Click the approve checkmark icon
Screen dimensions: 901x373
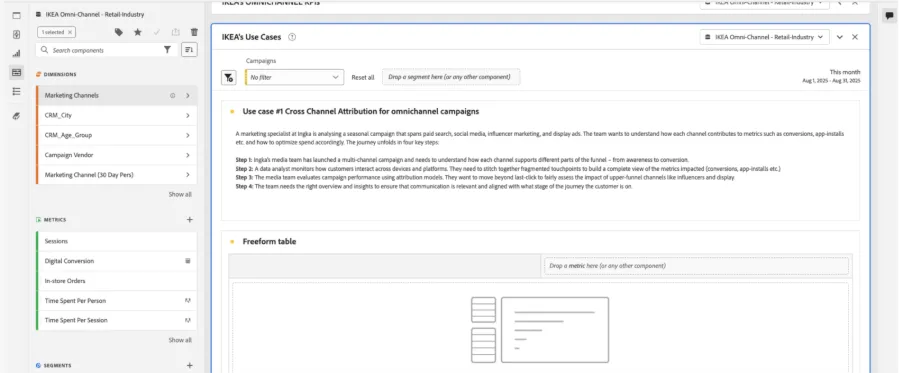click(156, 32)
